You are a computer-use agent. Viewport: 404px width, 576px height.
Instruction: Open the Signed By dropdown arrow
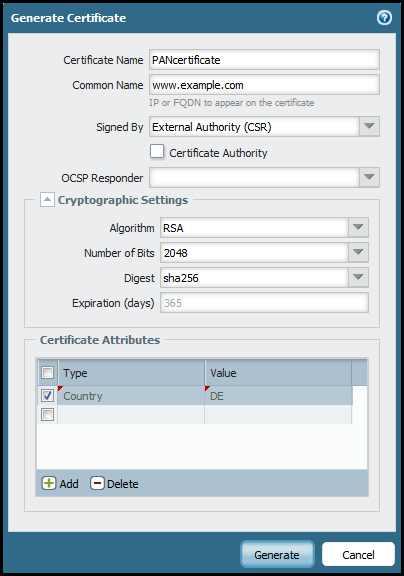[x=369, y=126]
